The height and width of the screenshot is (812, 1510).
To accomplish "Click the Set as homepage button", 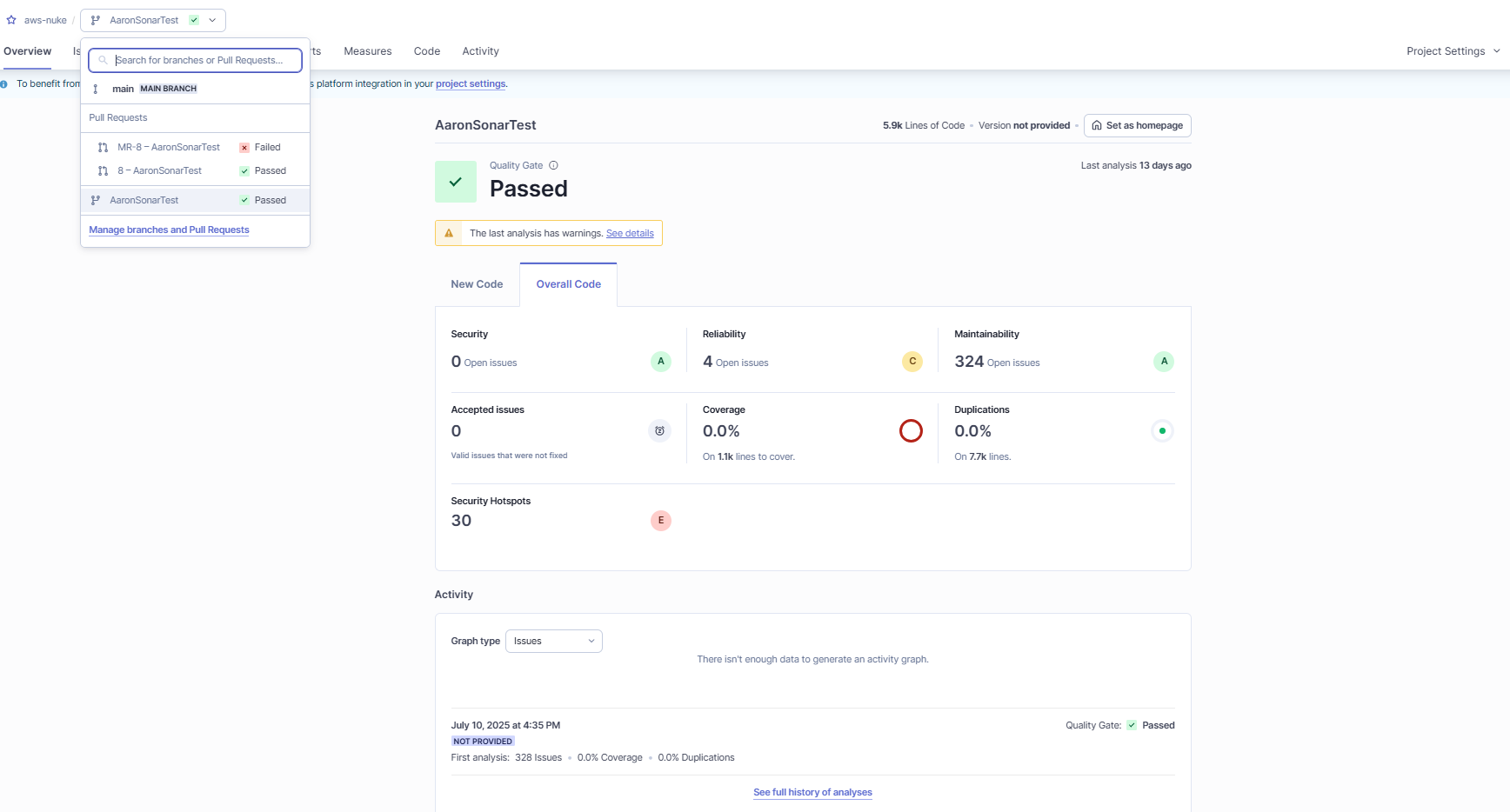I will pyautogui.click(x=1137, y=126).
